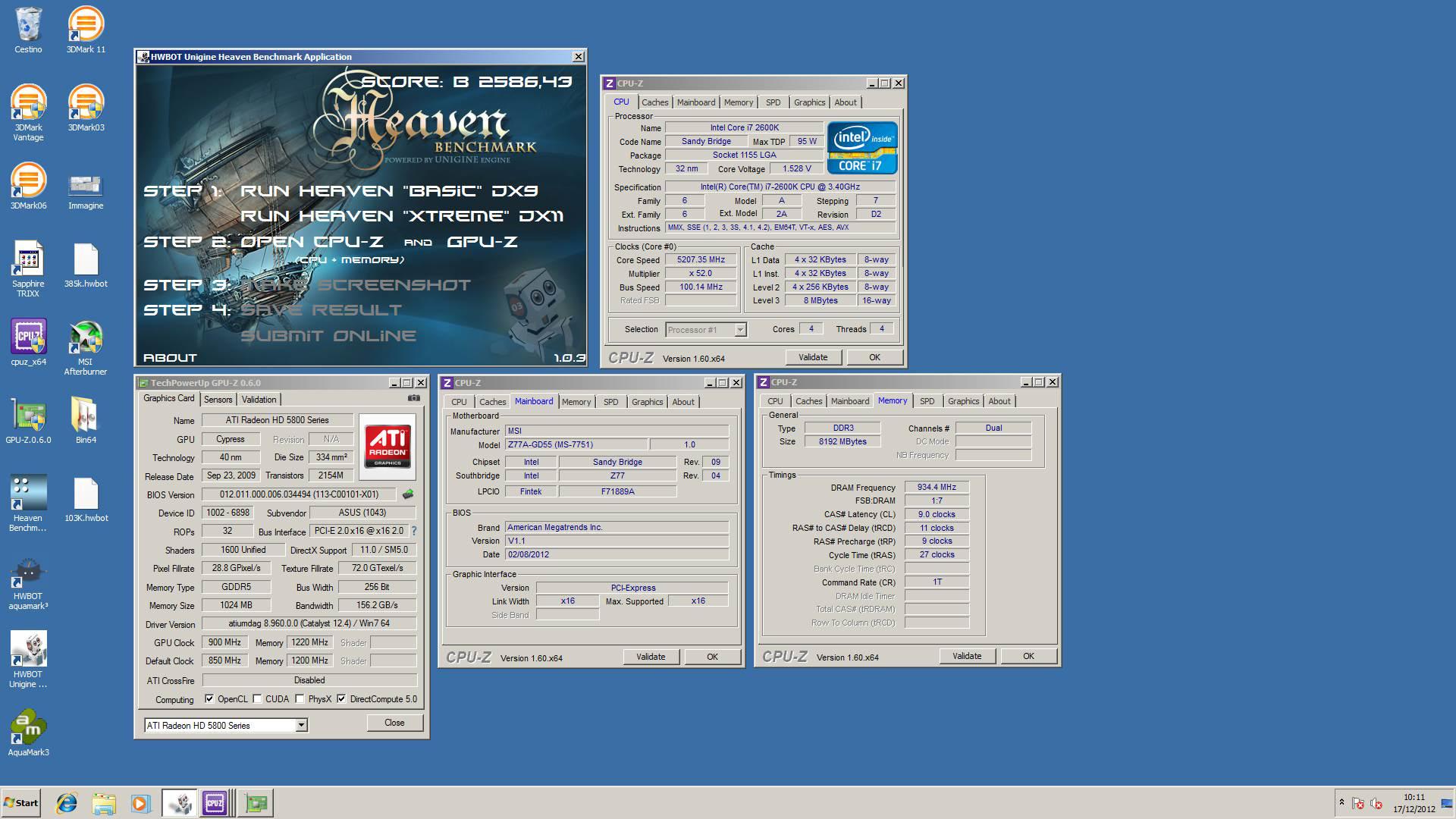The image size is (1456, 819).
Task: Open the 3DMark06 desktop shortcut
Action: [x=28, y=187]
